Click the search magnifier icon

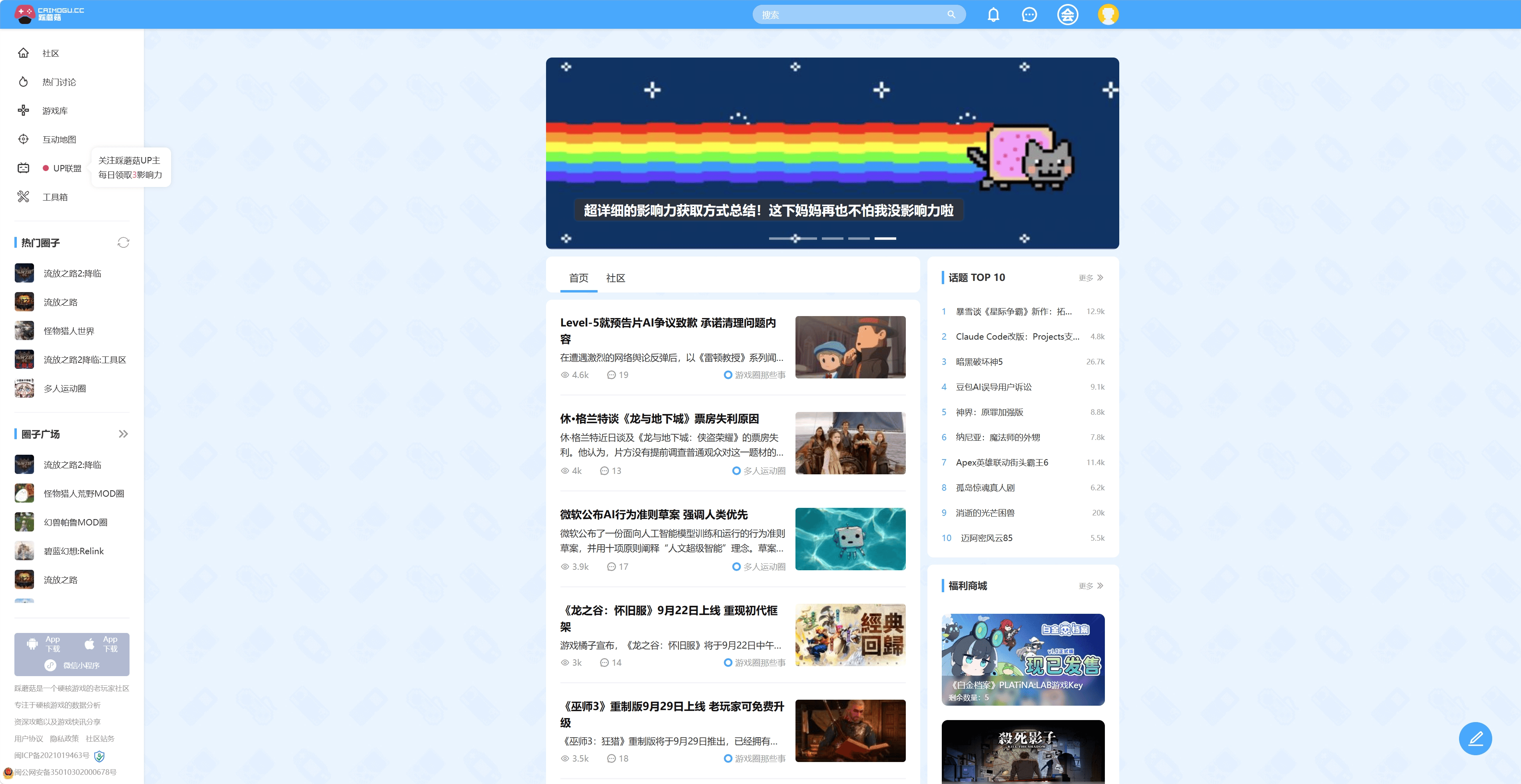951,15
